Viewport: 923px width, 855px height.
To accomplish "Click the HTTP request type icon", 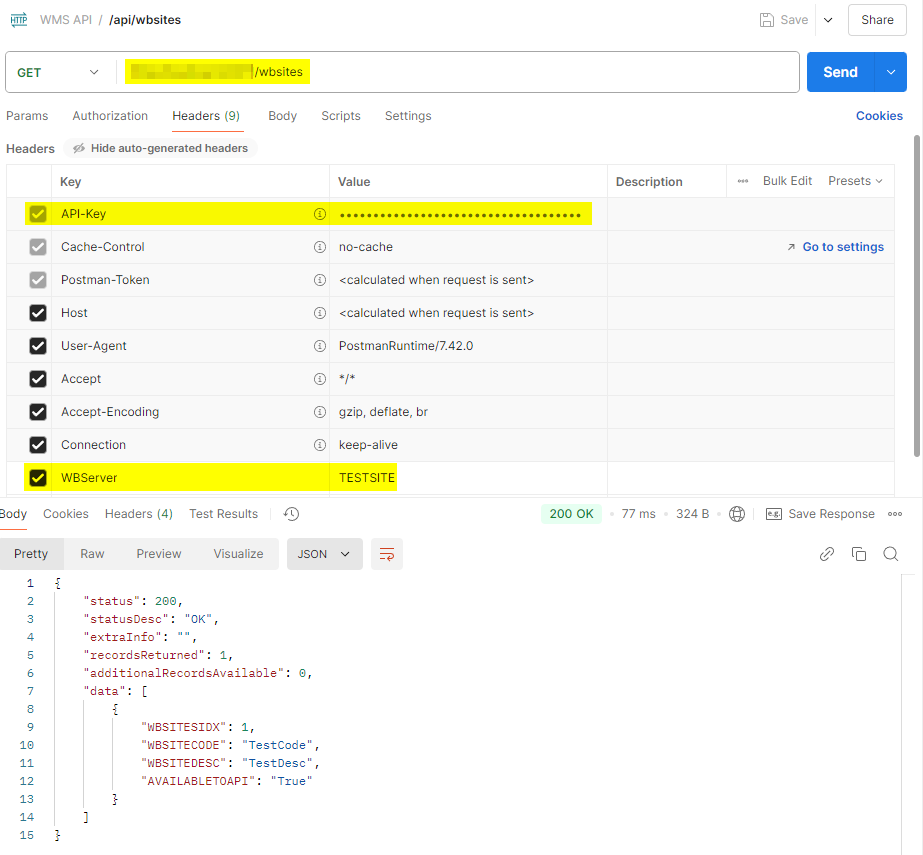I will [19, 20].
